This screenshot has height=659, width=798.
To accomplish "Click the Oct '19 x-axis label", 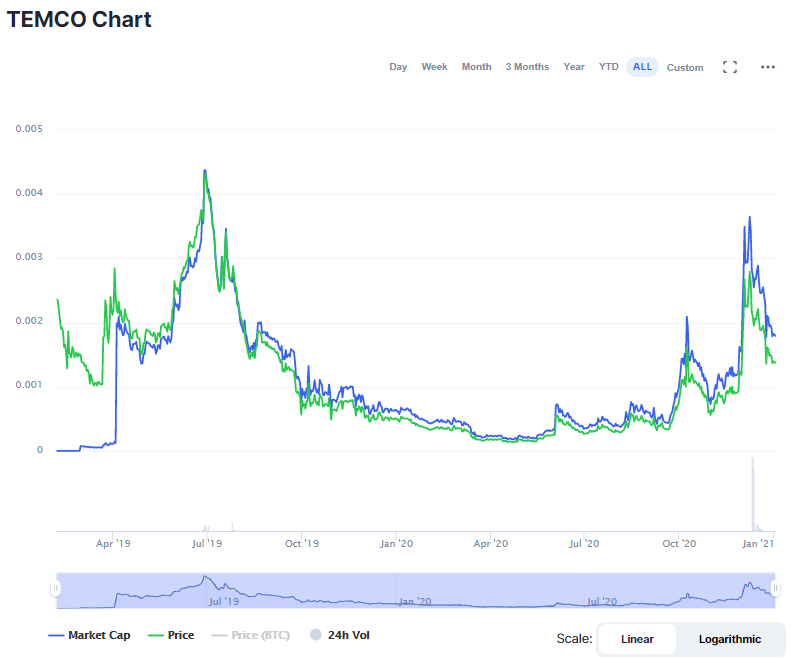I will pos(302,543).
